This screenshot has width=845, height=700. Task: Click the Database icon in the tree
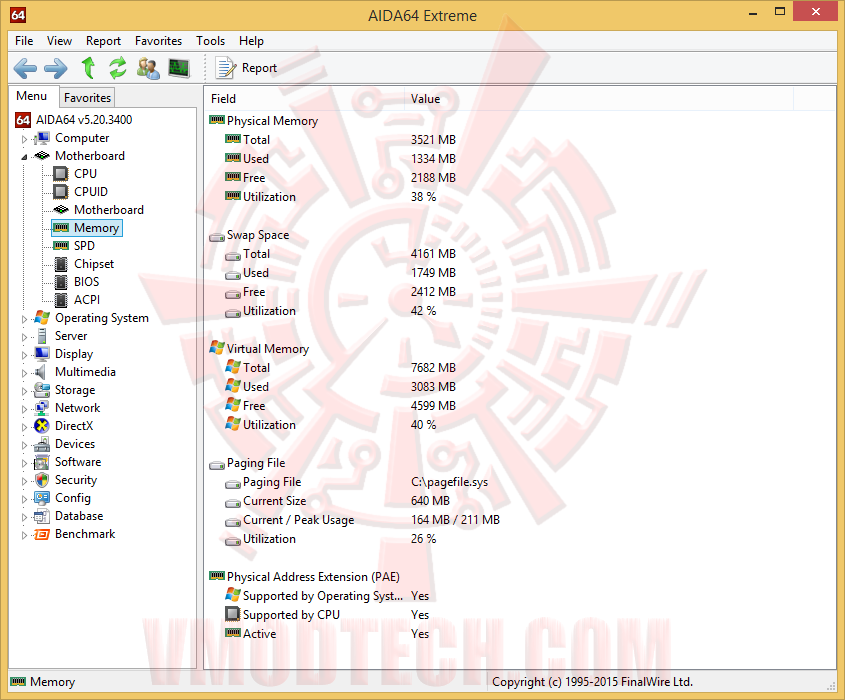coord(42,516)
